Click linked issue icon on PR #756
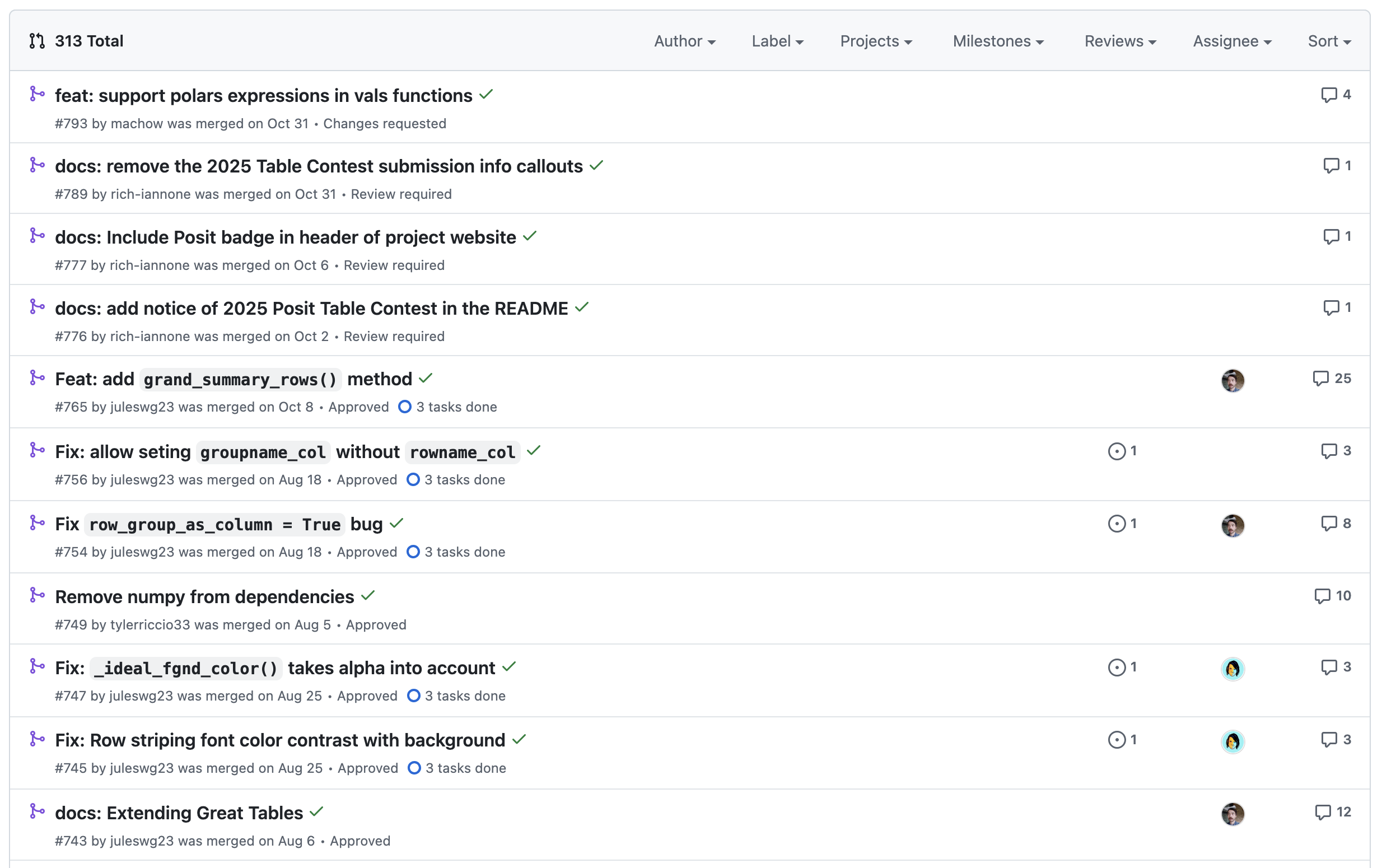Image resolution: width=1382 pixels, height=868 pixels. tap(1116, 451)
